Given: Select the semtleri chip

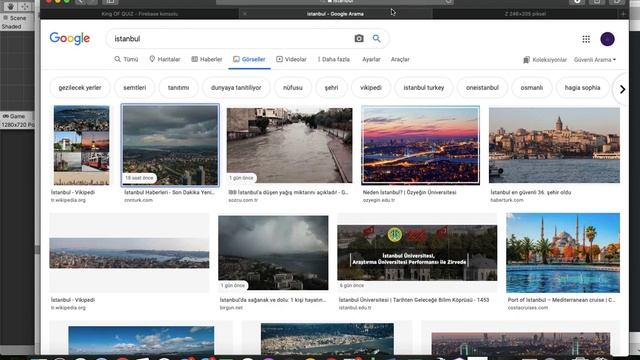Looking at the screenshot, I should (135, 88).
